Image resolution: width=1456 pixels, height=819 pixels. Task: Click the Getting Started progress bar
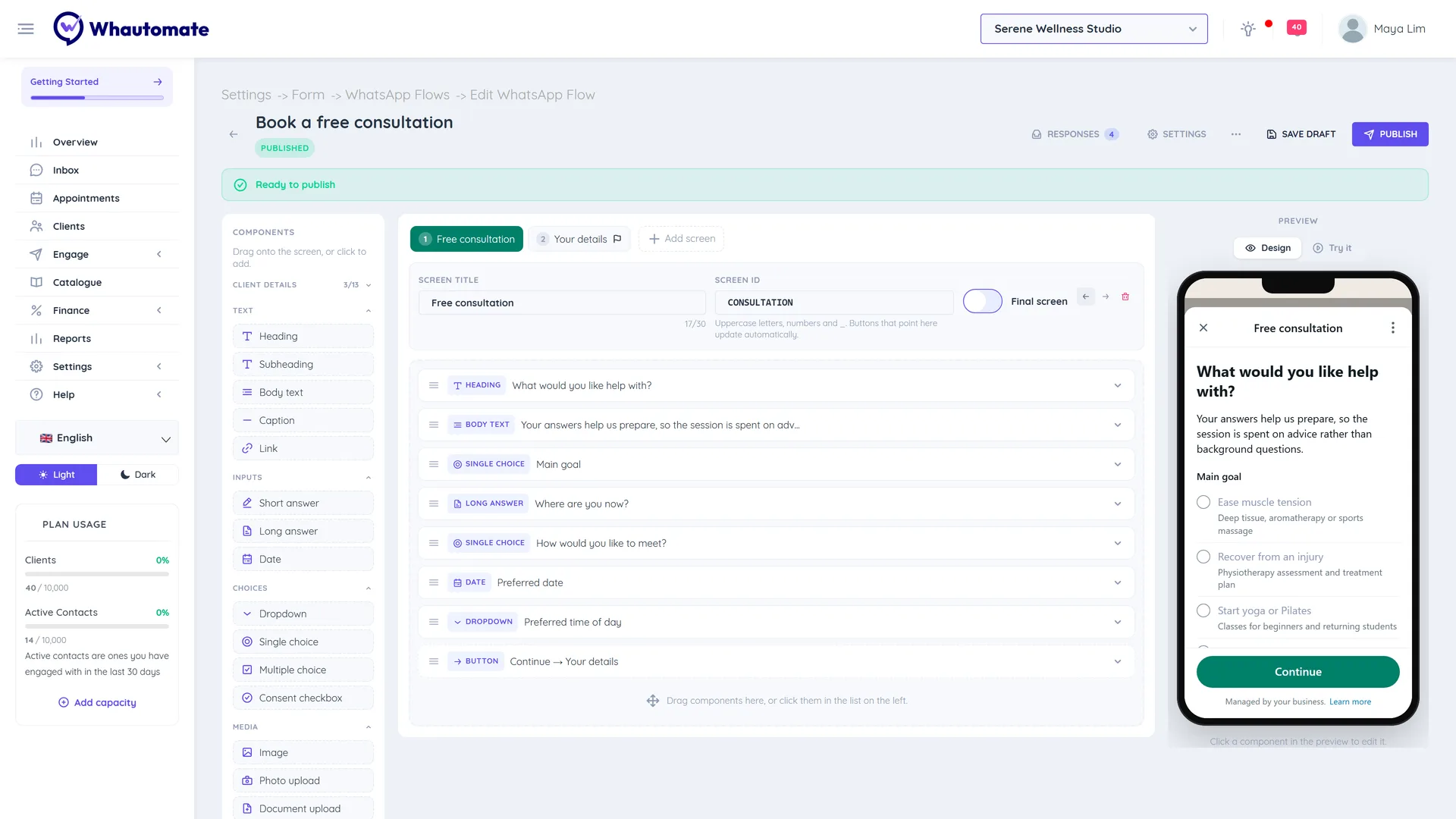coord(97,98)
